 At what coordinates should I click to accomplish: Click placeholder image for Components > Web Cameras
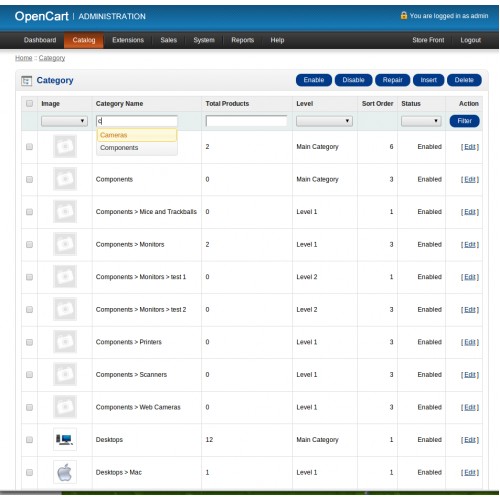point(65,407)
